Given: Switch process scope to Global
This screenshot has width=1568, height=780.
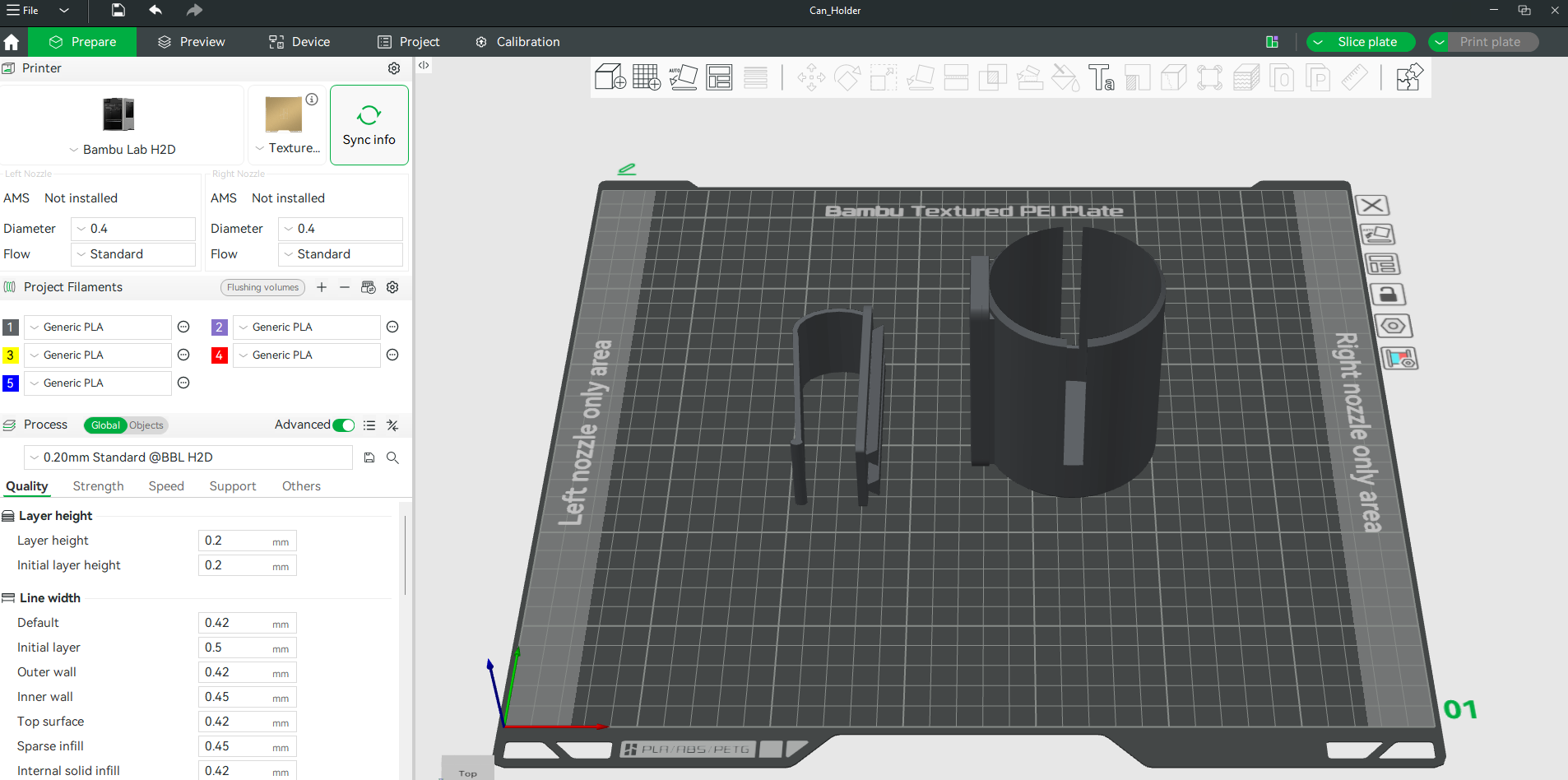Looking at the screenshot, I should point(105,425).
